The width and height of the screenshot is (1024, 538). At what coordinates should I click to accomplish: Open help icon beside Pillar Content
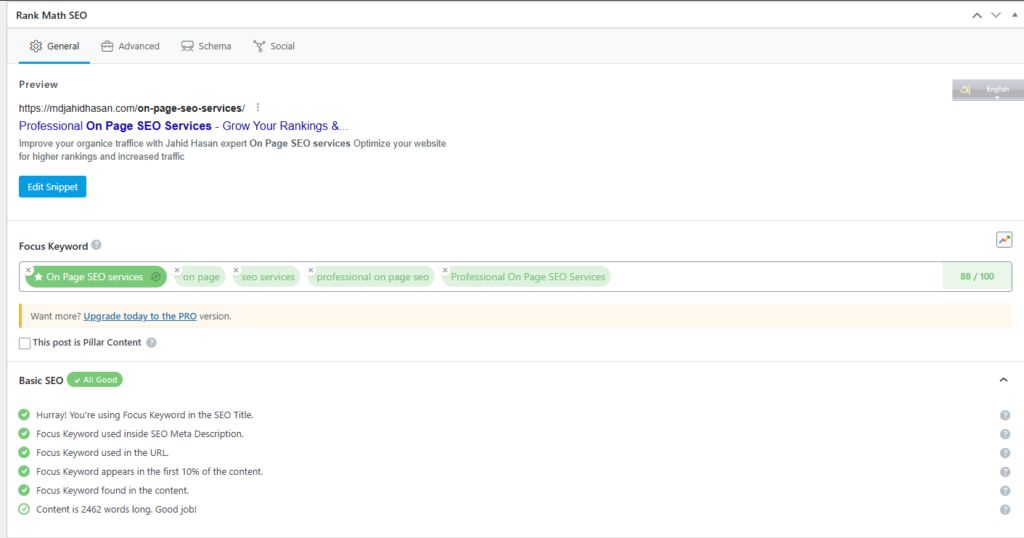pos(152,343)
